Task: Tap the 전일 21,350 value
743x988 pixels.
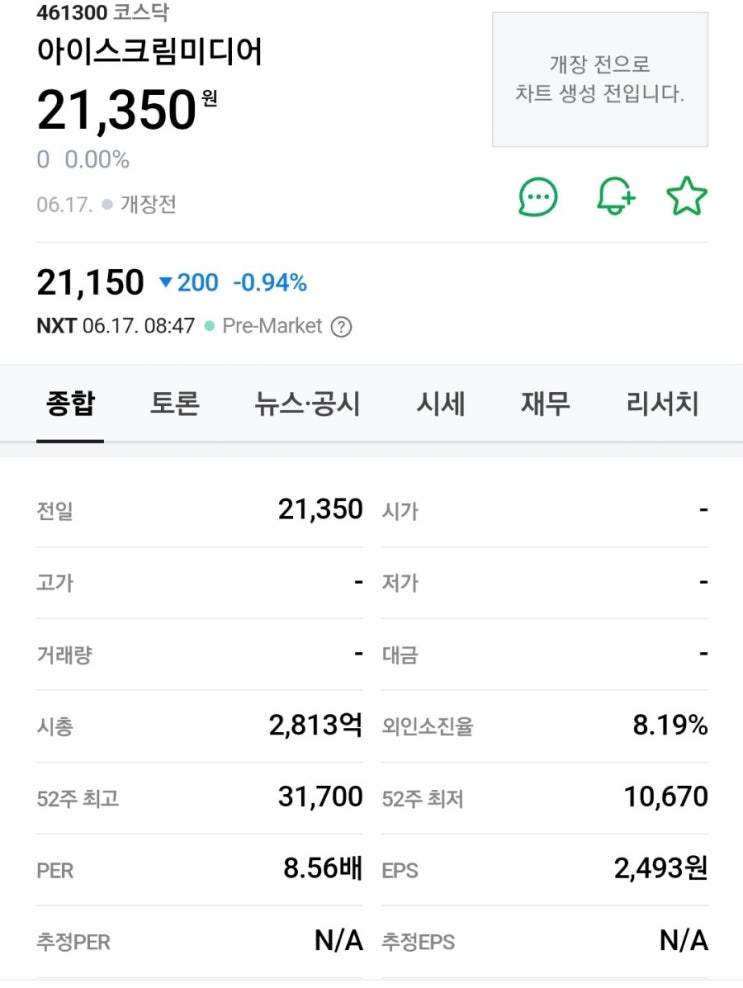Action: [x=320, y=510]
